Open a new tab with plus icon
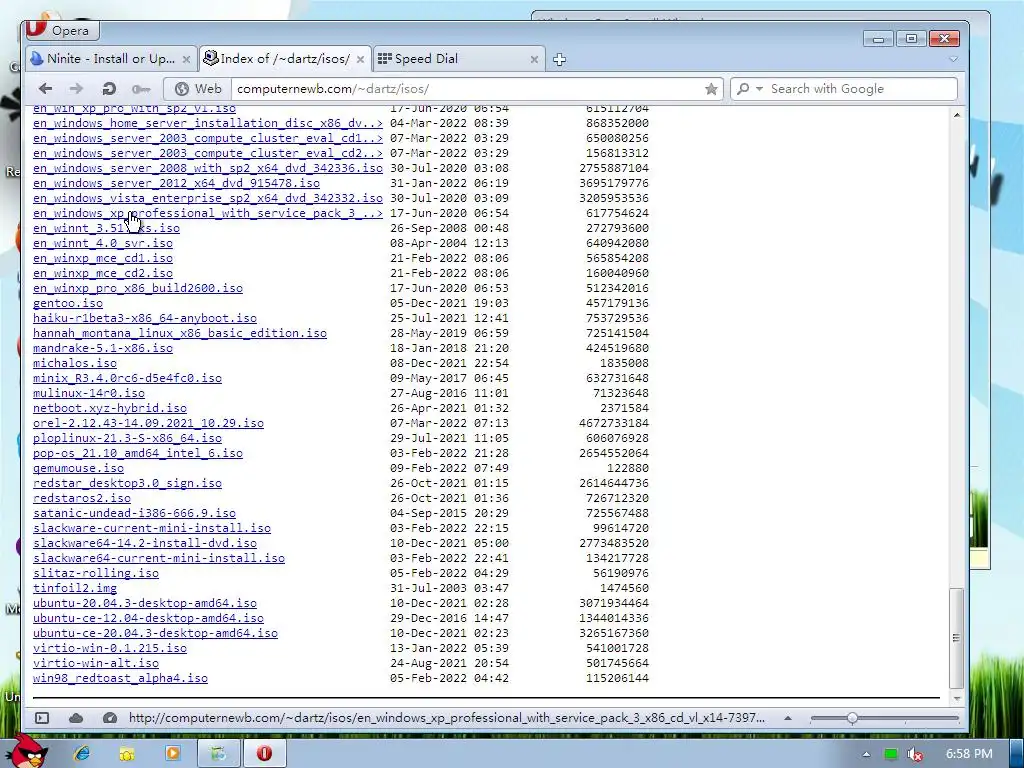Screen dimensions: 1024x768 559,59
